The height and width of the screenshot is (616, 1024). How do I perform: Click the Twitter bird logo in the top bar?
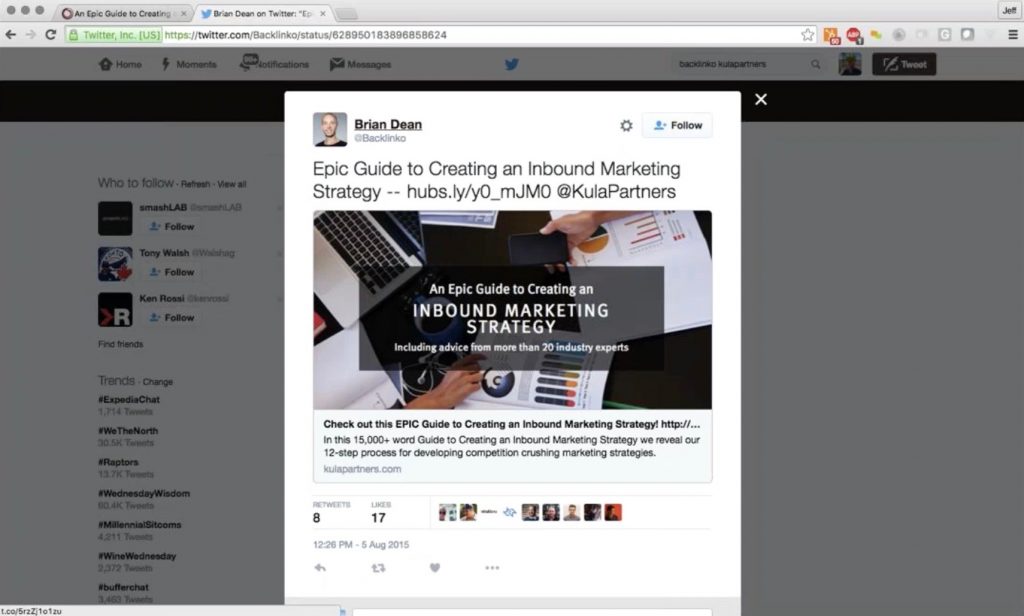[x=511, y=64]
